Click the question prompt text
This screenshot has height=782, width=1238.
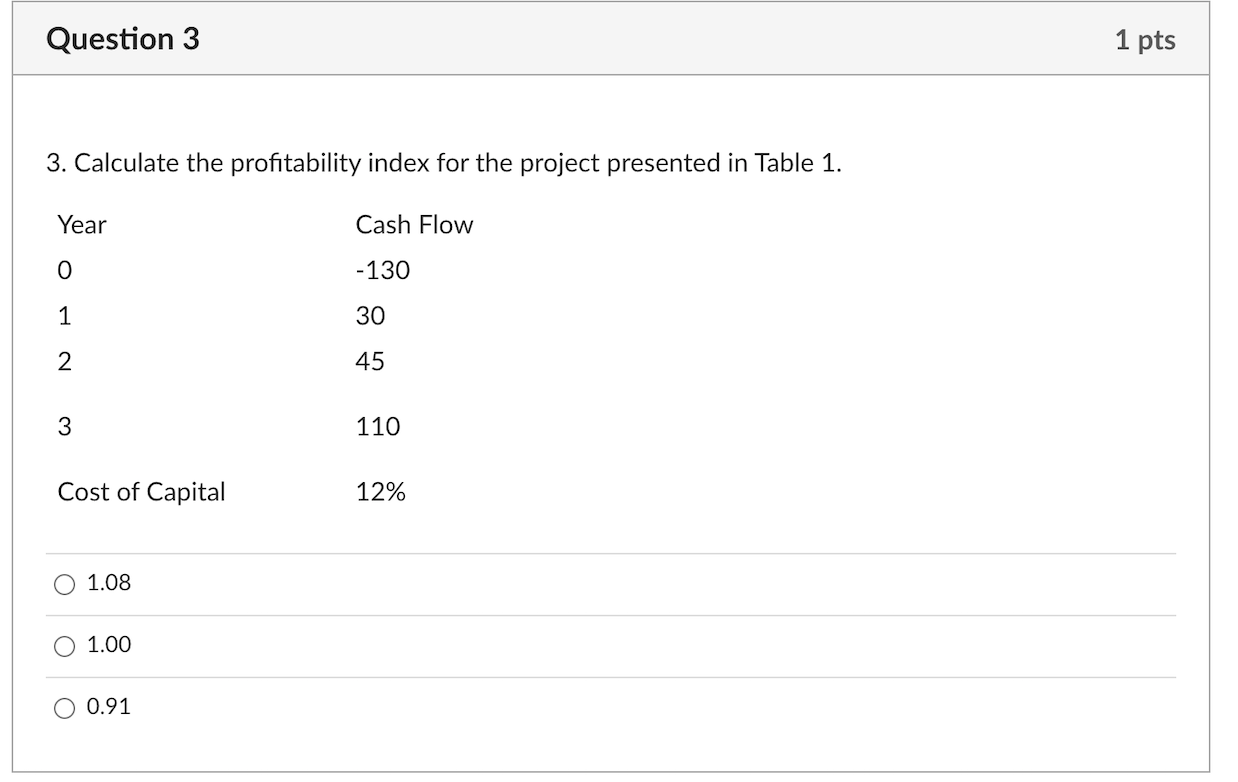coord(443,163)
